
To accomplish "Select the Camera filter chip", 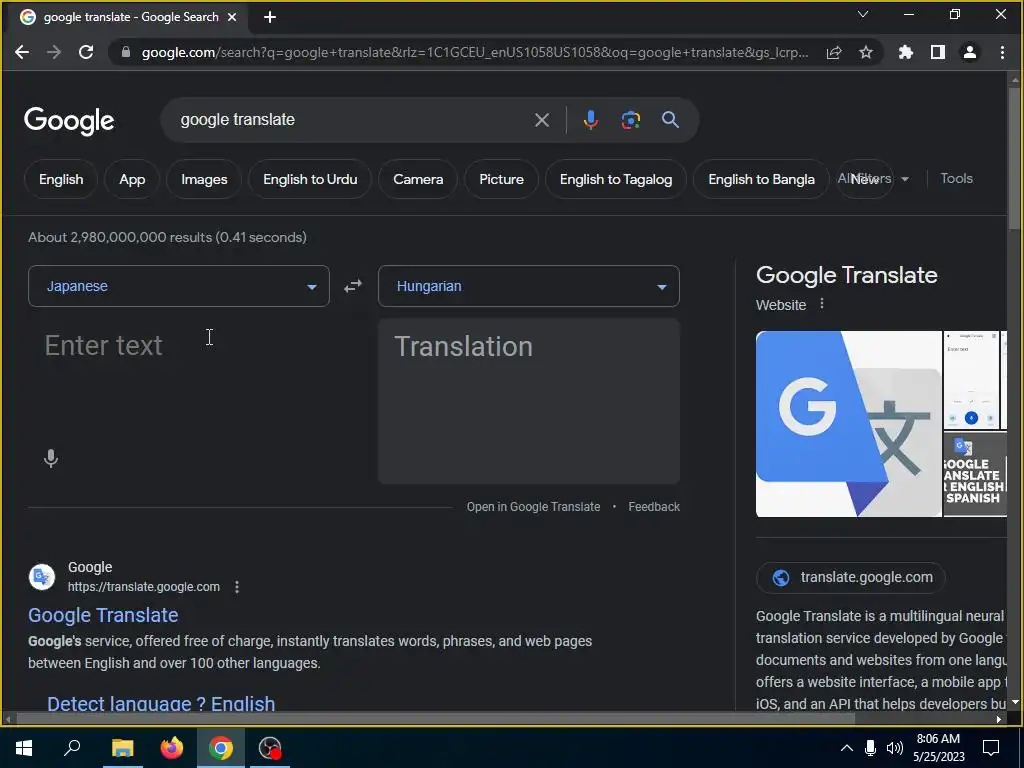I will 418,179.
